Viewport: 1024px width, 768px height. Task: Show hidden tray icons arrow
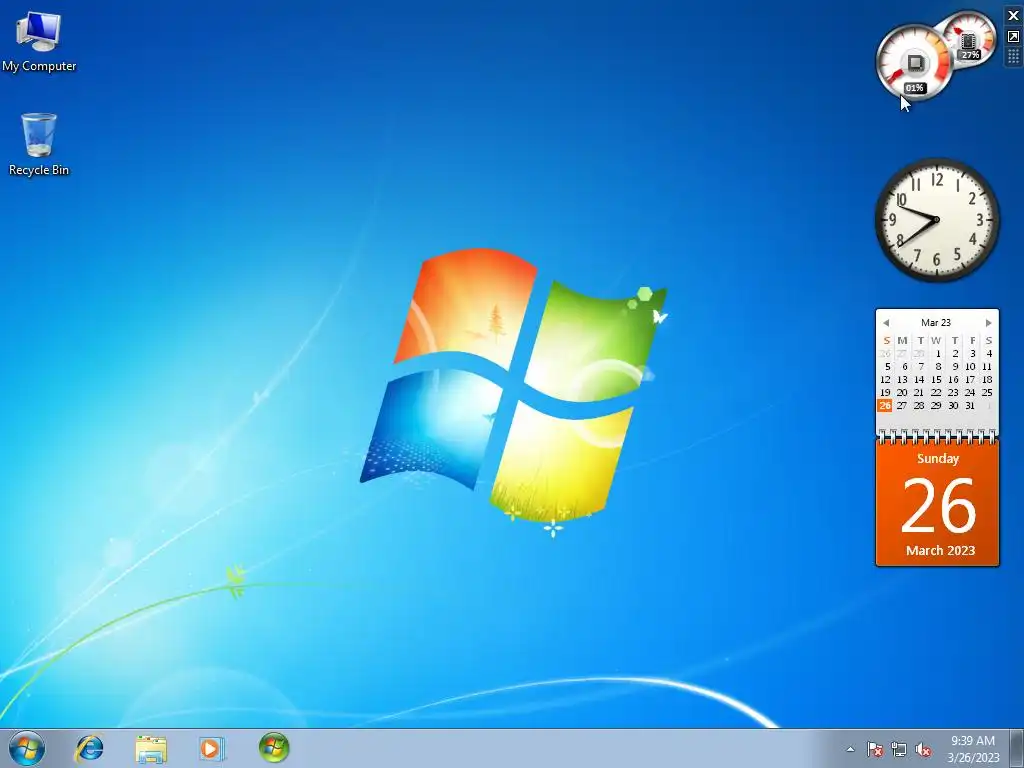[x=850, y=749]
